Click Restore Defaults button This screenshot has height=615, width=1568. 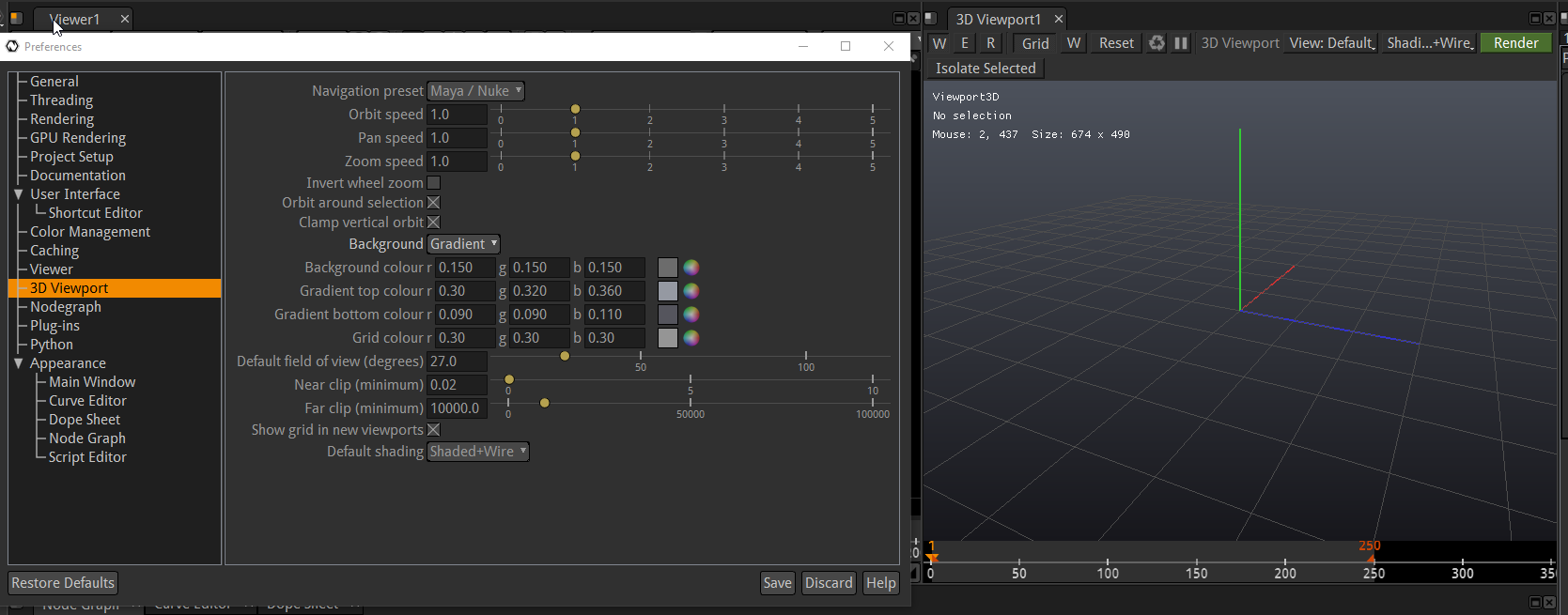pyautogui.click(x=63, y=583)
